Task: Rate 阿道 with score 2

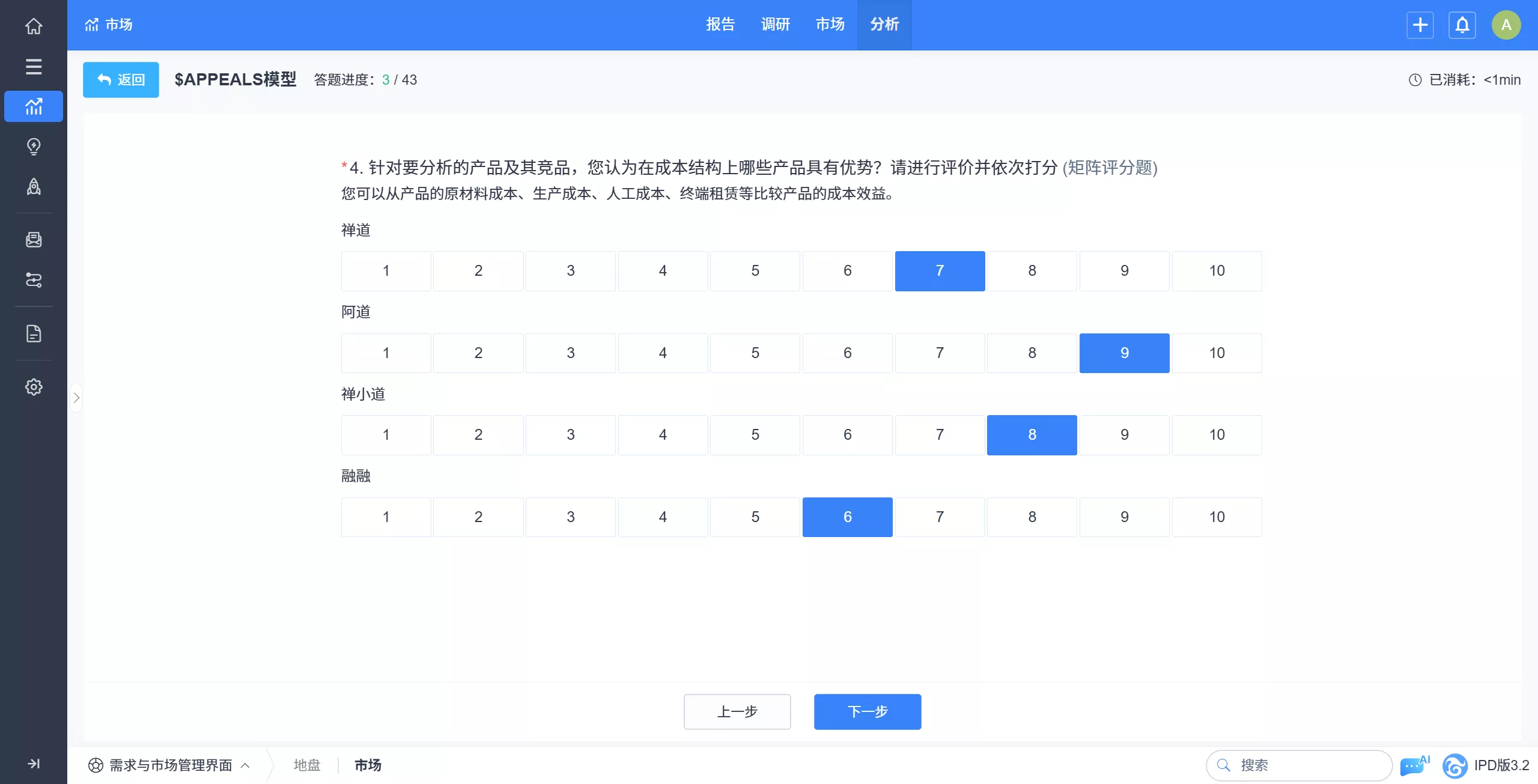Action: point(478,353)
